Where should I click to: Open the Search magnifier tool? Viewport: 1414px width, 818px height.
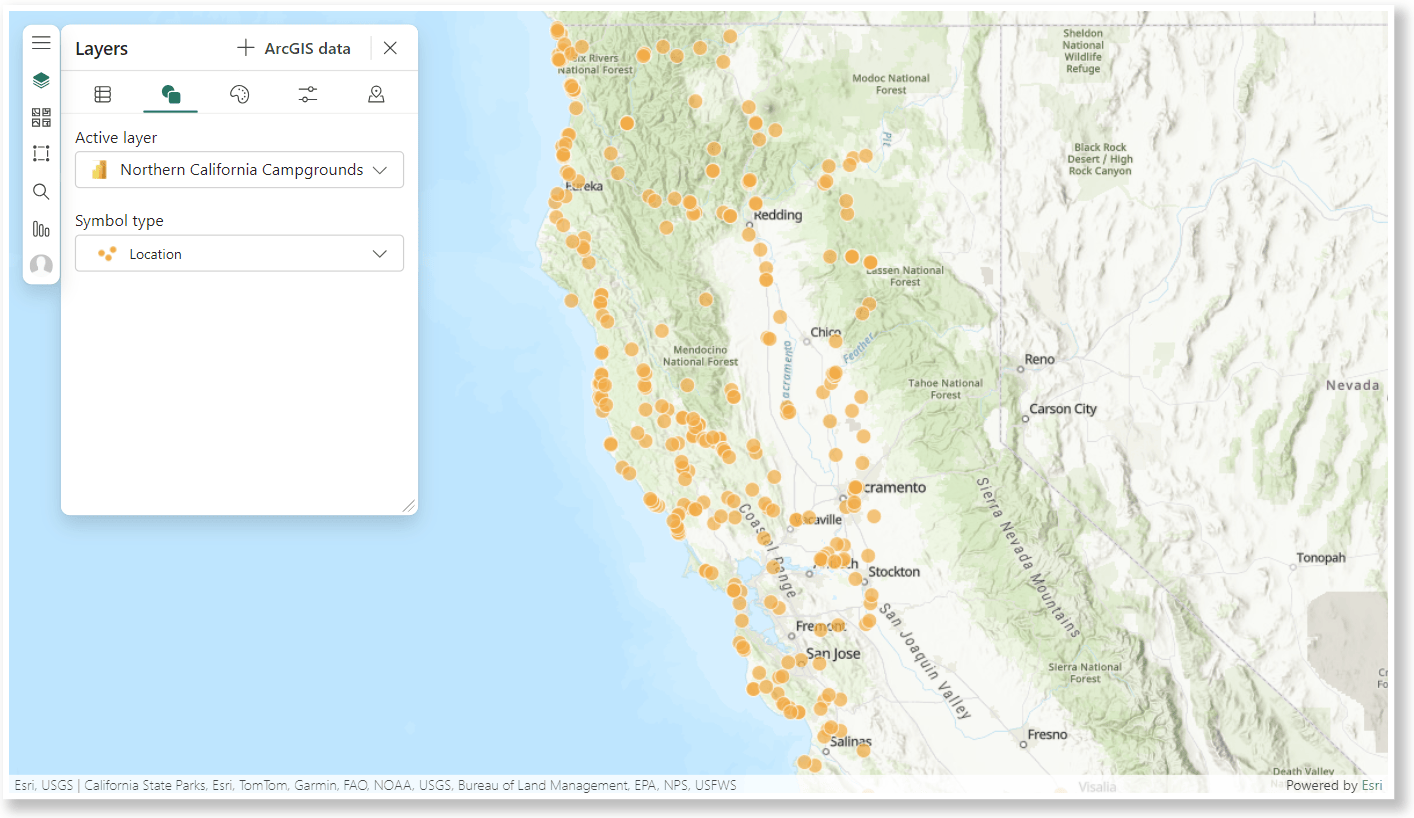click(x=41, y=192)
